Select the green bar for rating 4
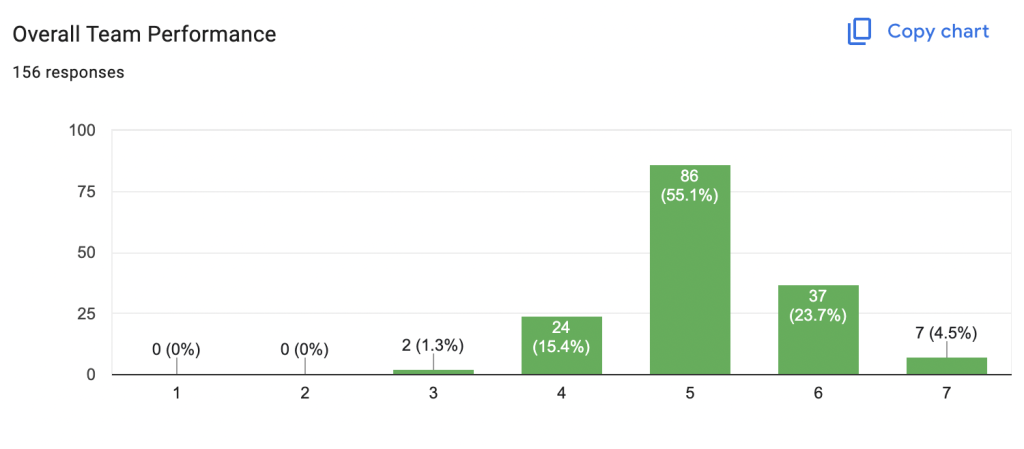1024x449 pixels. (562, 346)
